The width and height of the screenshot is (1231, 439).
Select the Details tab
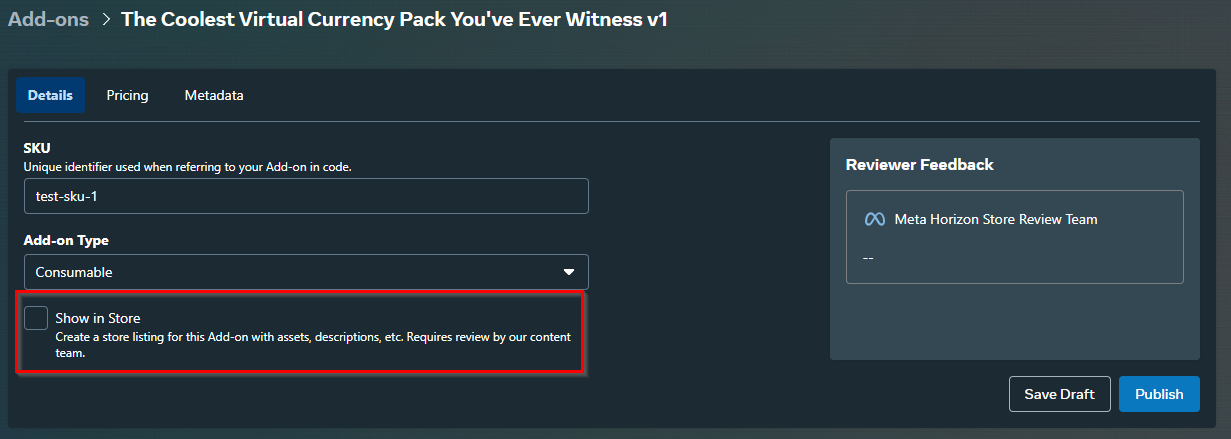point(50,95)
